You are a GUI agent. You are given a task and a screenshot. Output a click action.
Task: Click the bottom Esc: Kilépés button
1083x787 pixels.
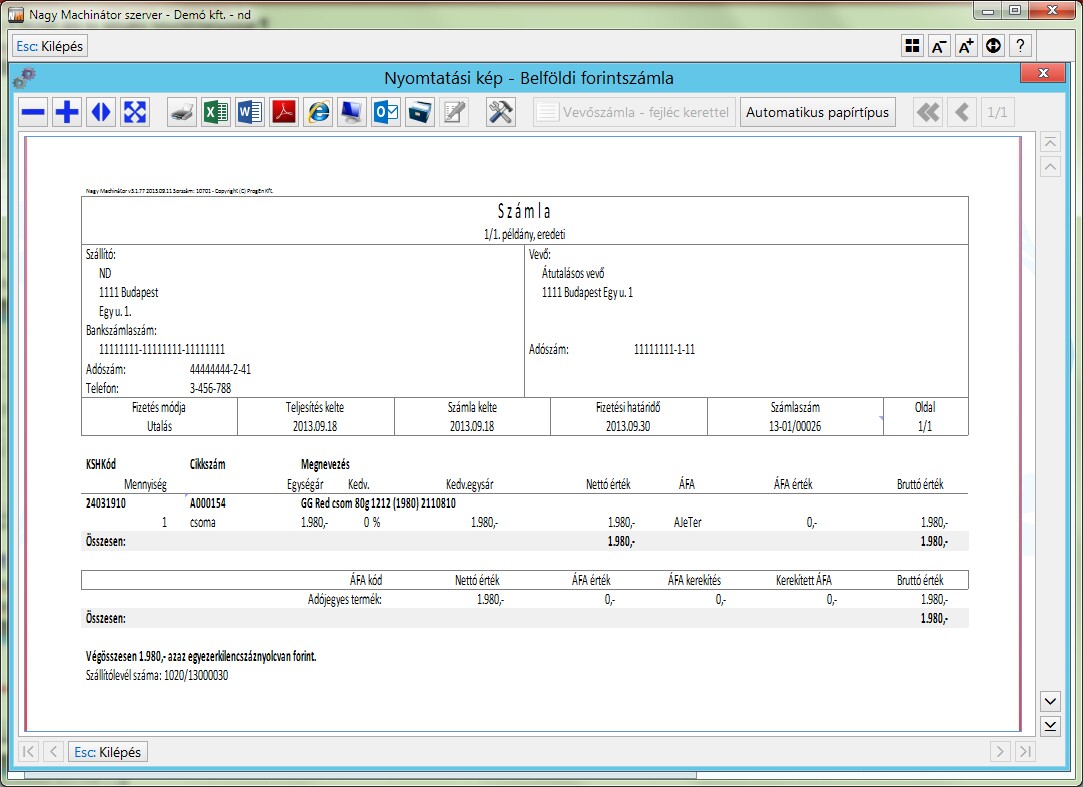pos(109,752)
